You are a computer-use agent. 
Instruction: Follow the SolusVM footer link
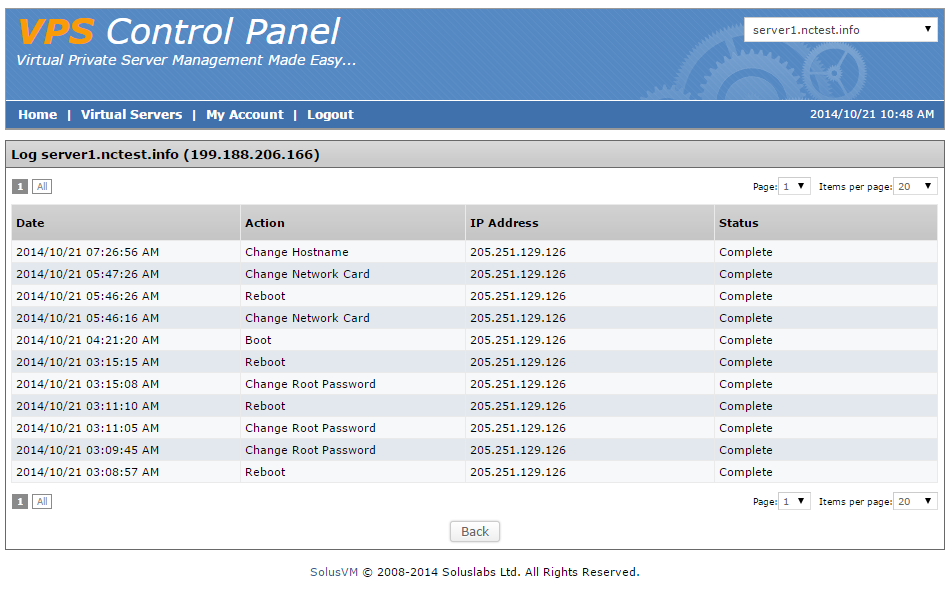tap(334, 572)
